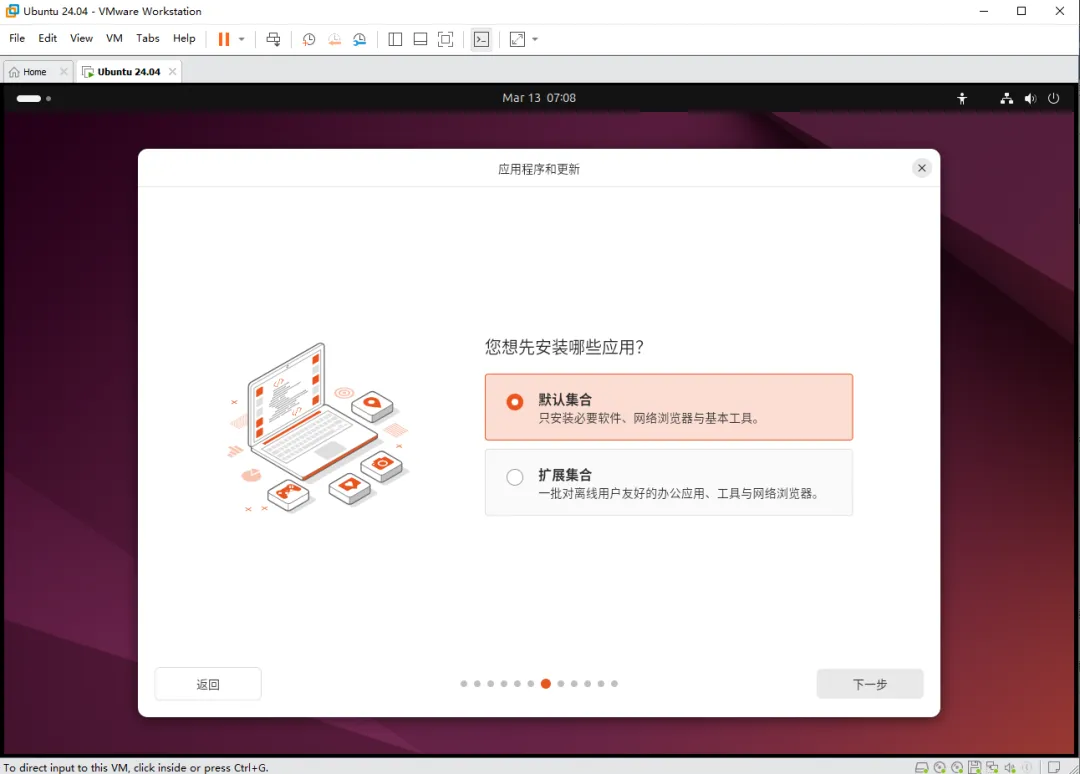Click the network icon in Ubuntu top bar
This screenshot has width=1080, height=774.
pyautogui.click(x=1007, y=98)
